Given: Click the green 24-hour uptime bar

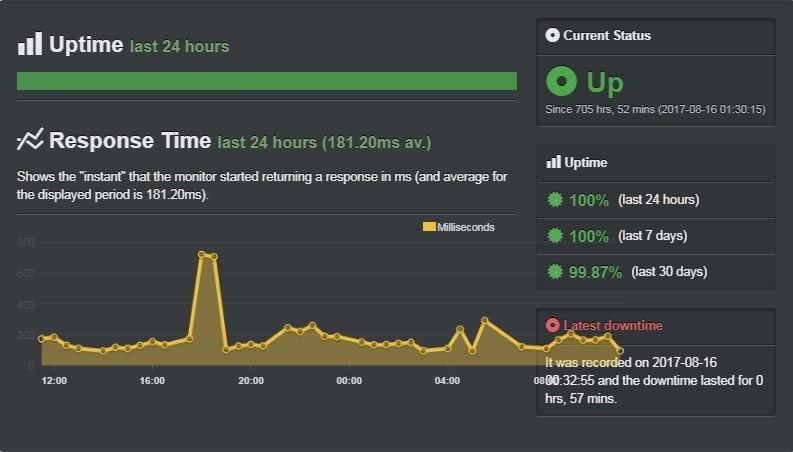Looking at the screenshot, I should tap(267, 81).
